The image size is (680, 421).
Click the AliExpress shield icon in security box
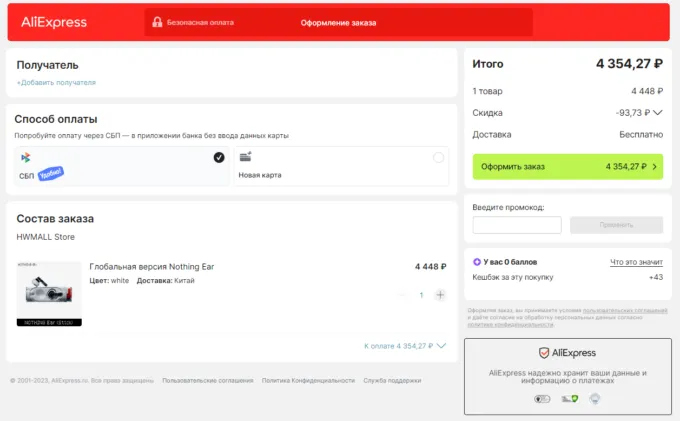pos(543,353)
